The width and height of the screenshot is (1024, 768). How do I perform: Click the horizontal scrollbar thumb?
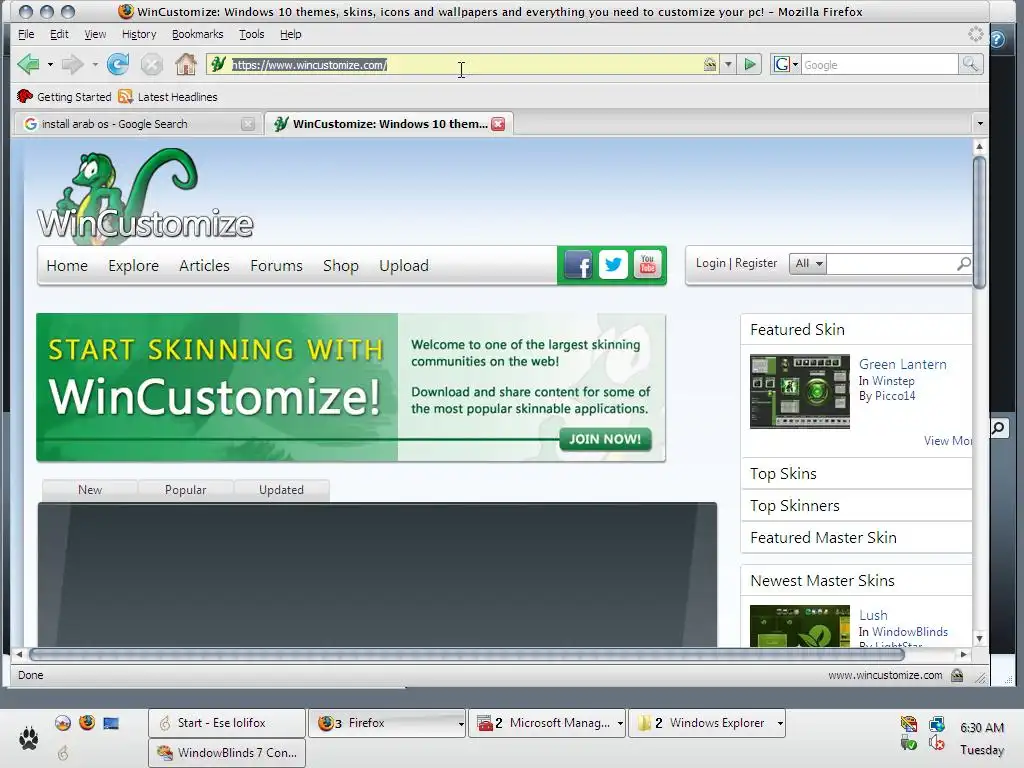(x=467, y=654)
